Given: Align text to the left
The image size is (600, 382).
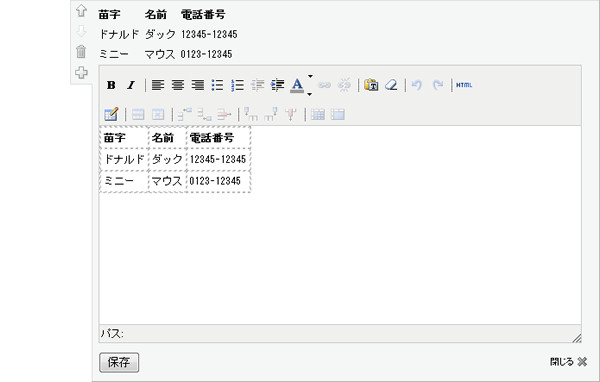Looking at the screenshot, I should tap(158, 85).
